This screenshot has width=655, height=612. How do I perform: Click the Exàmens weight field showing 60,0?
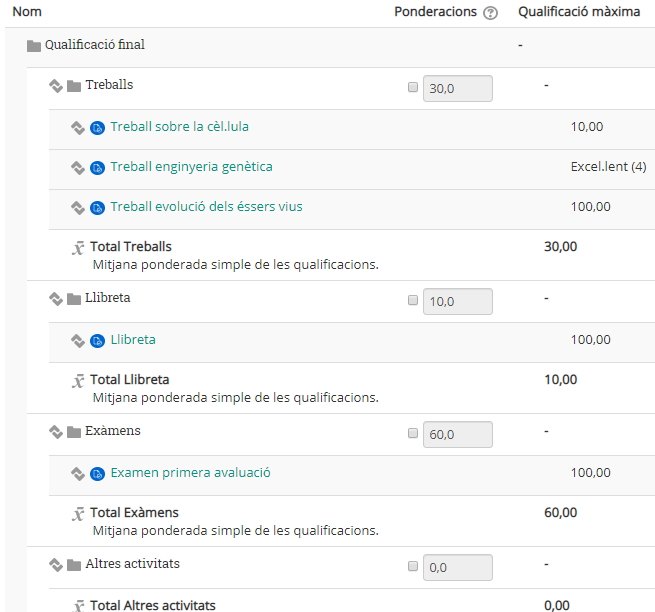coord(458,434)
